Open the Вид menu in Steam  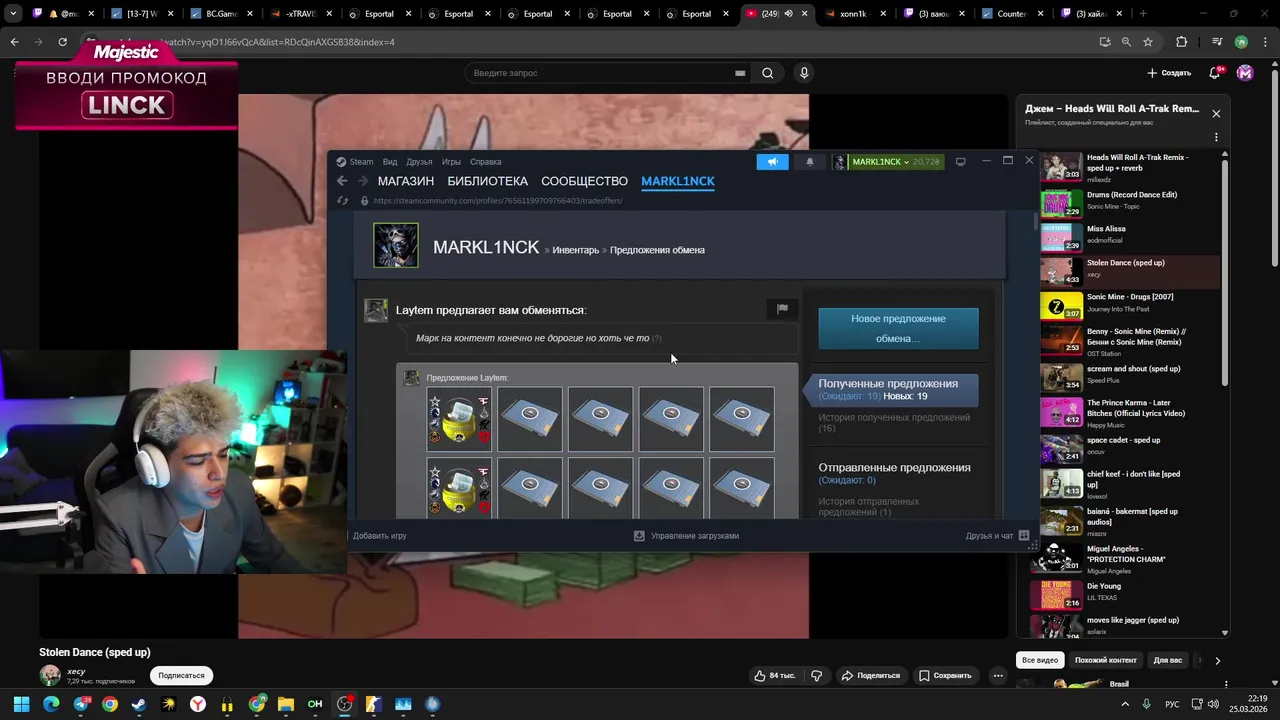coord(390,161)
